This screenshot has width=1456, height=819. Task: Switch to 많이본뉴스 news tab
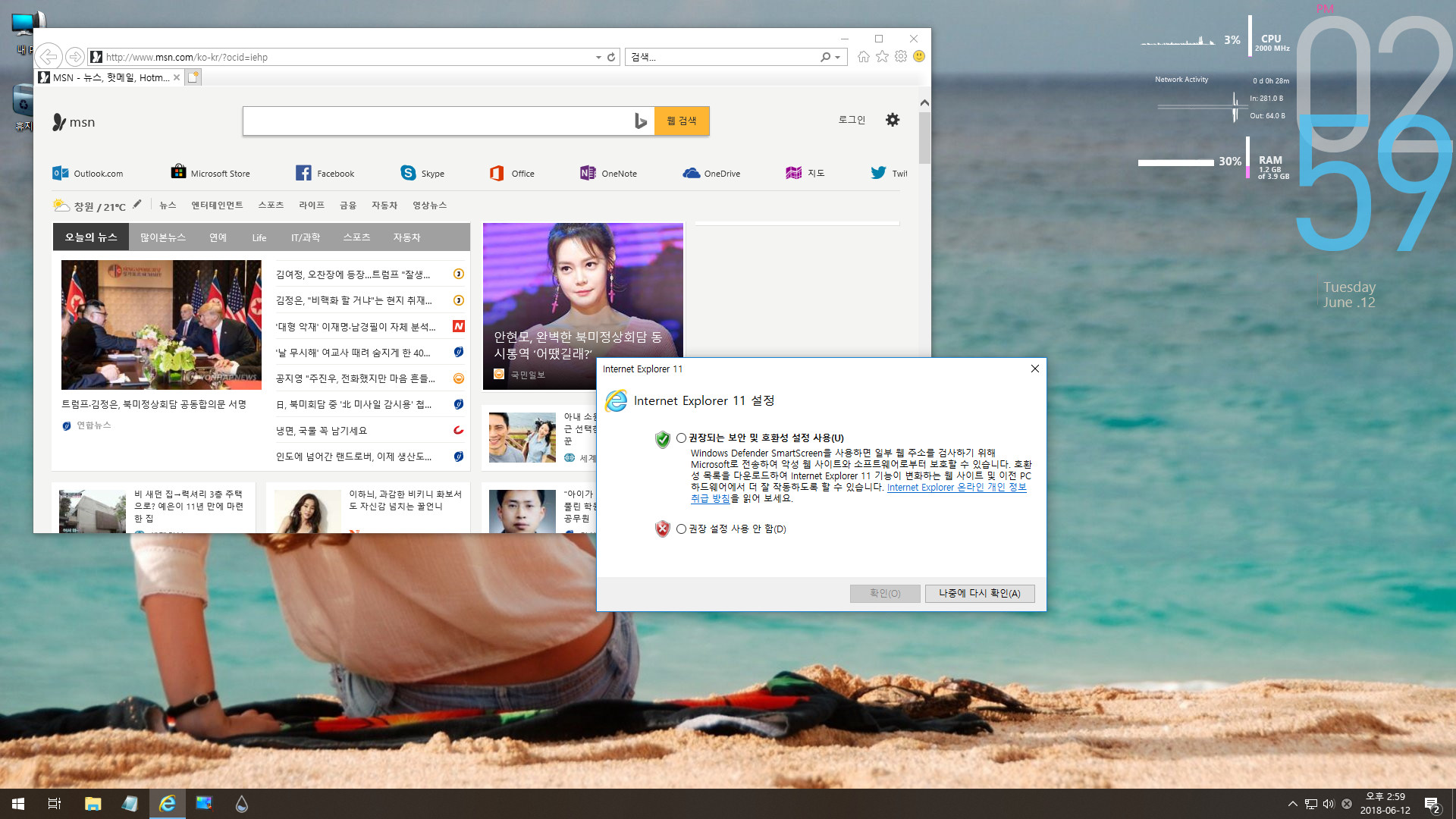pyautogui.click(x=163, y=237)
